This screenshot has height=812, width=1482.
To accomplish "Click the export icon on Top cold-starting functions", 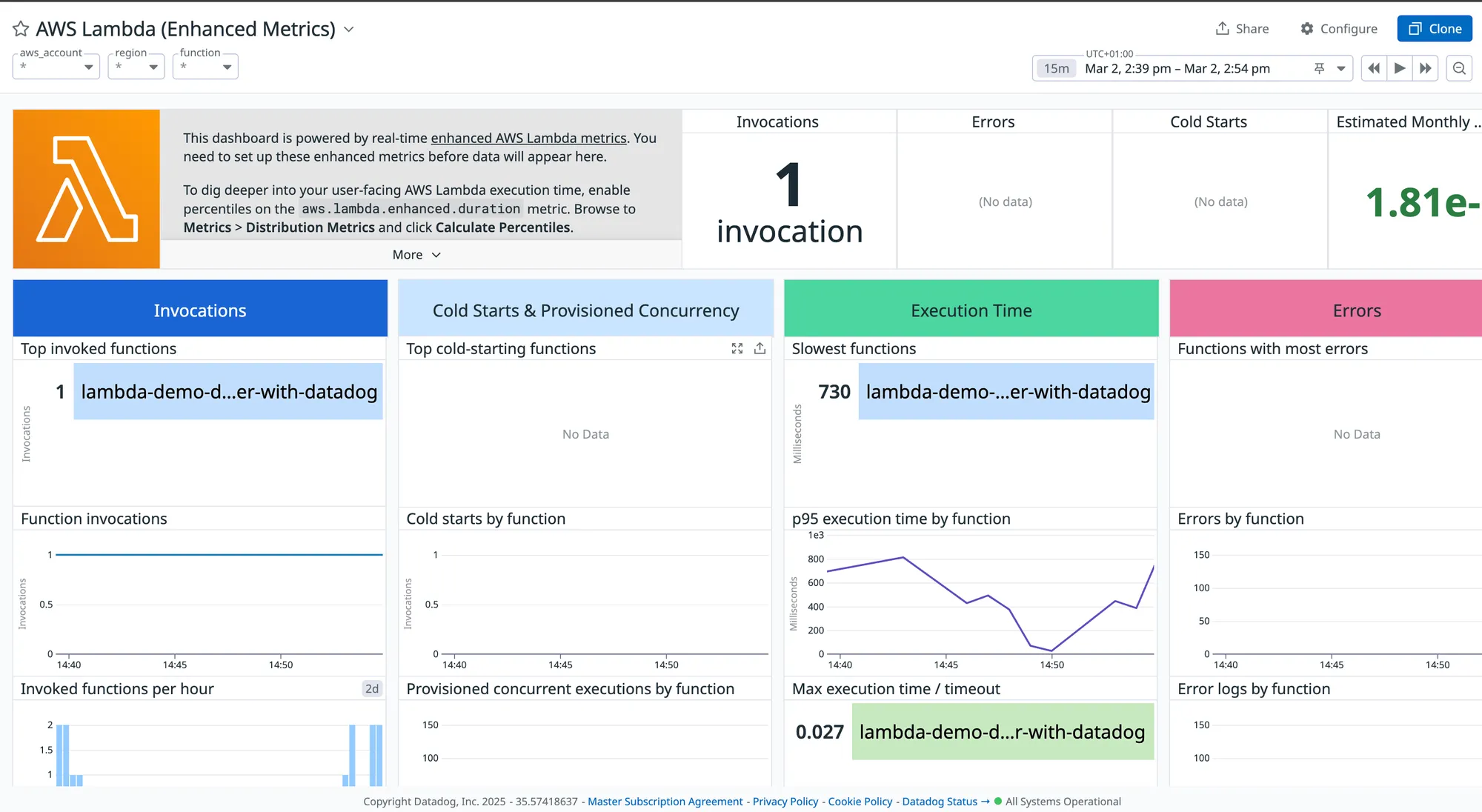I will pyautogui.click(x=760, y=348).
